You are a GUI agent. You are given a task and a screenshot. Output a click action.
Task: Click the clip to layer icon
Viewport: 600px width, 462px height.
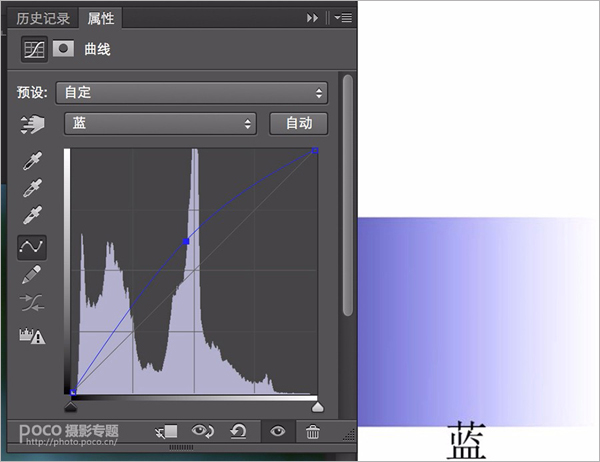(166, 432)
